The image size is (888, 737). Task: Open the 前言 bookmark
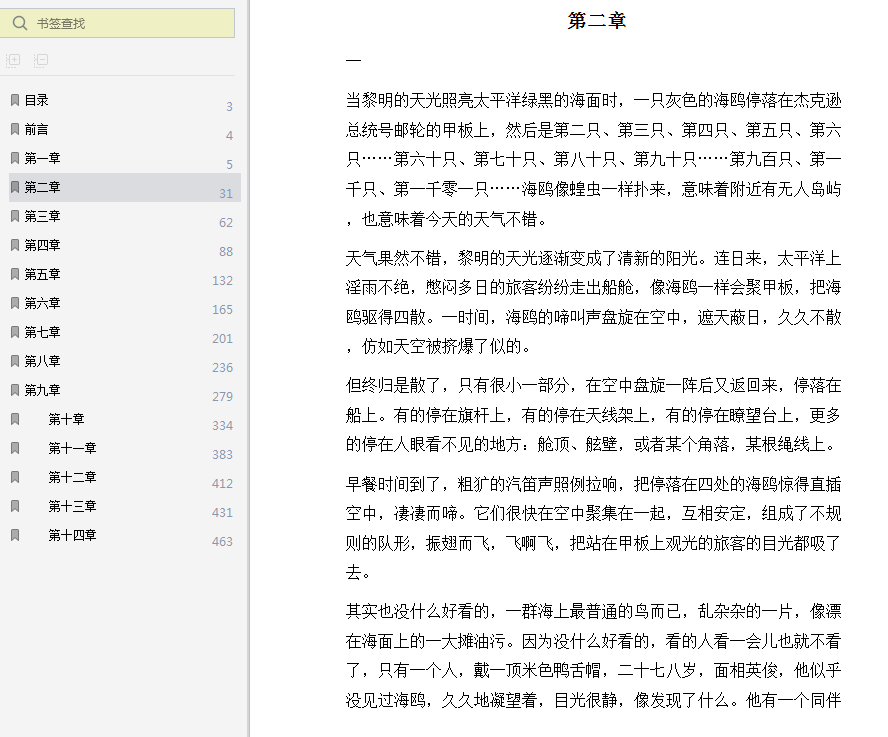[x=37, y=130]
